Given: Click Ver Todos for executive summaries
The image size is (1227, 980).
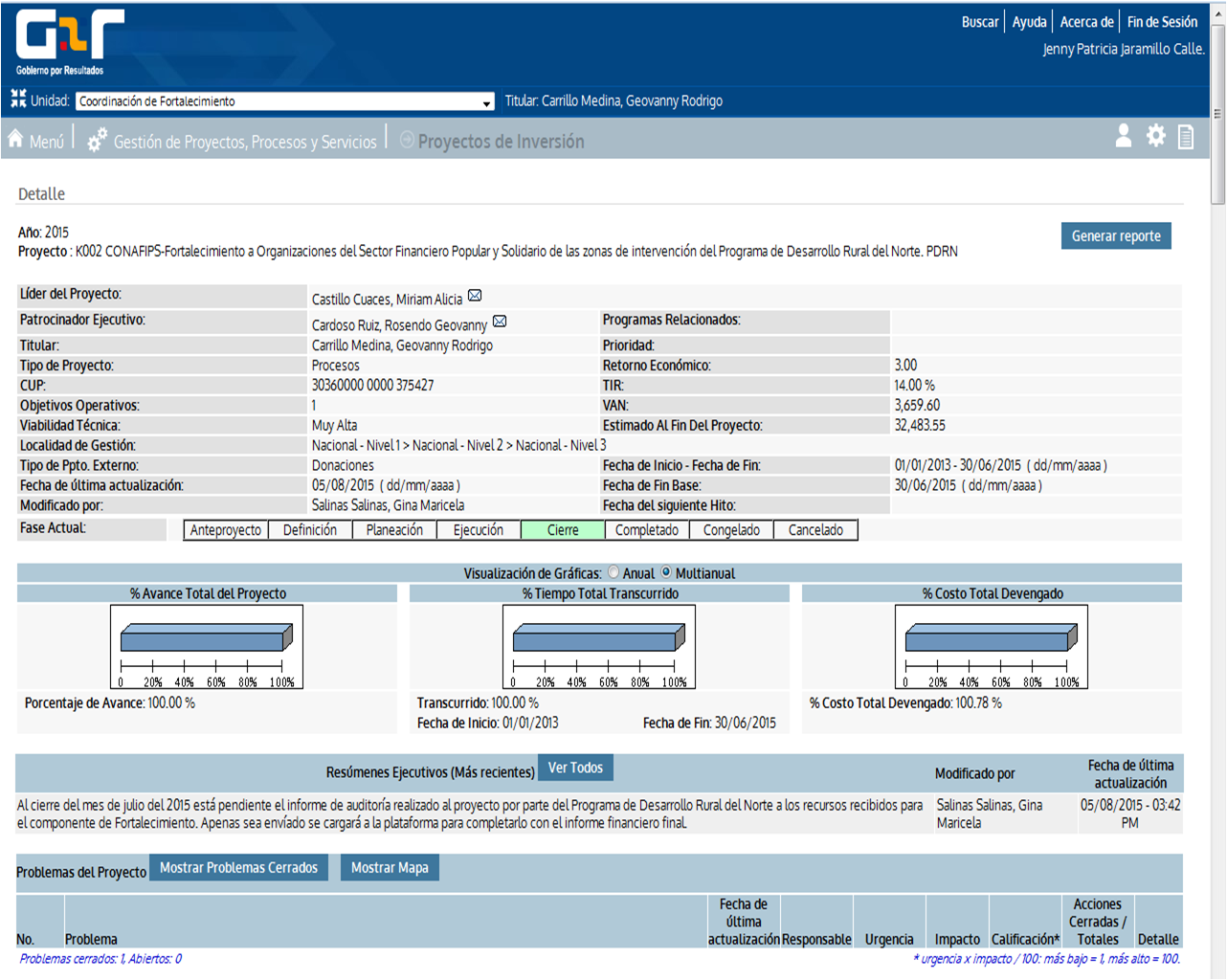Looking at the screenshot, I should tap(575, 768).
